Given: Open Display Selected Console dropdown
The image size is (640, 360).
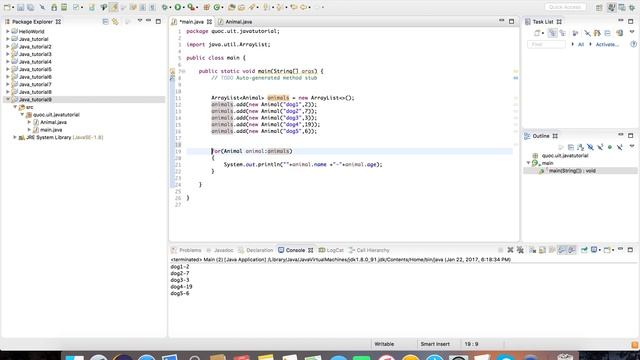Looking at the screenshot, I should click(x=599, y=250).
